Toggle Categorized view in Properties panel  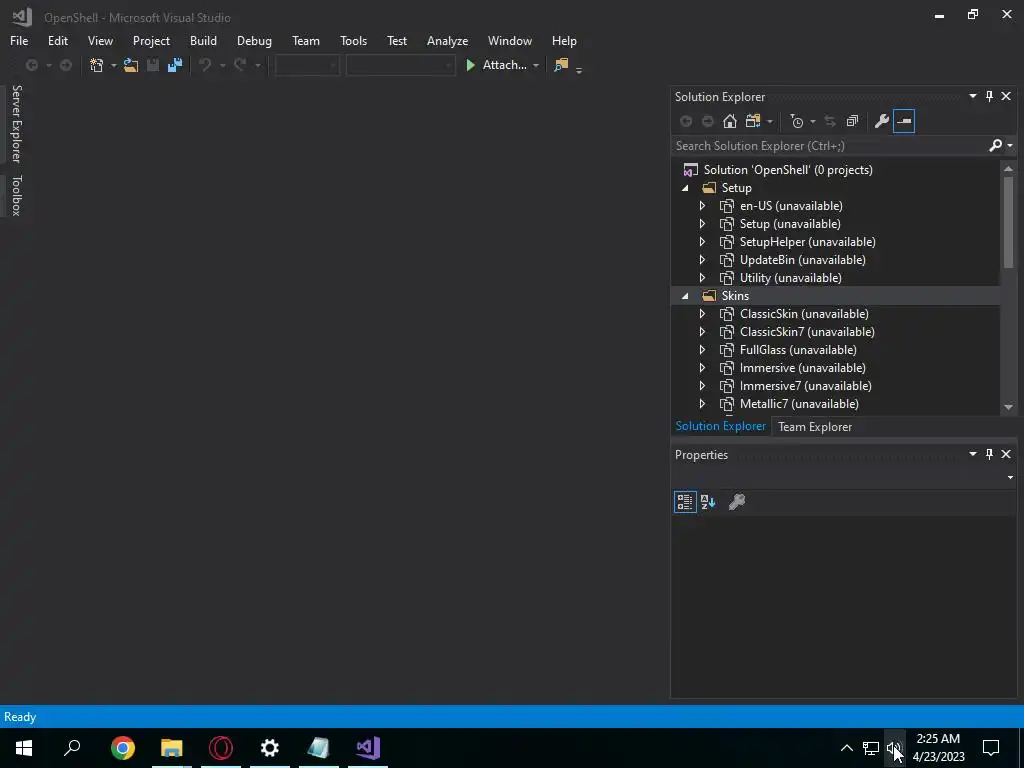point(685,502)
